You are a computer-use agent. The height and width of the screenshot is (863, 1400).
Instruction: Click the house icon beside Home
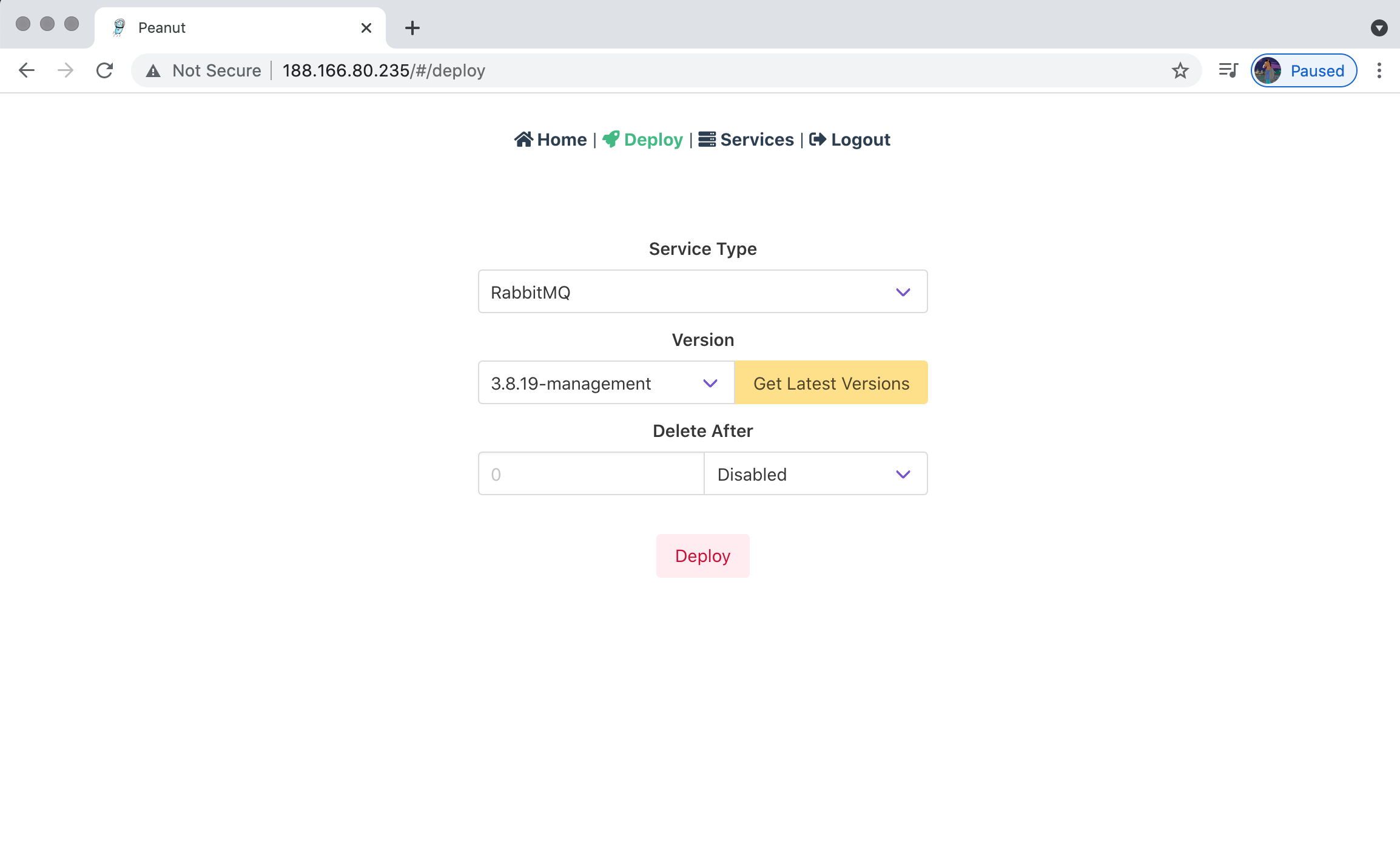coord(524,140)
